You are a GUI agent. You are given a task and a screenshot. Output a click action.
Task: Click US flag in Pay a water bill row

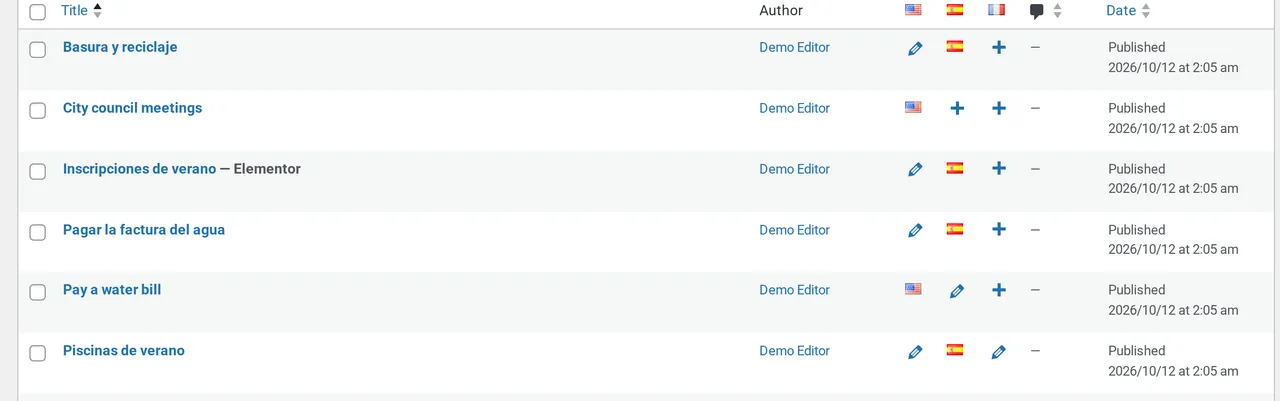pos(913,289)
